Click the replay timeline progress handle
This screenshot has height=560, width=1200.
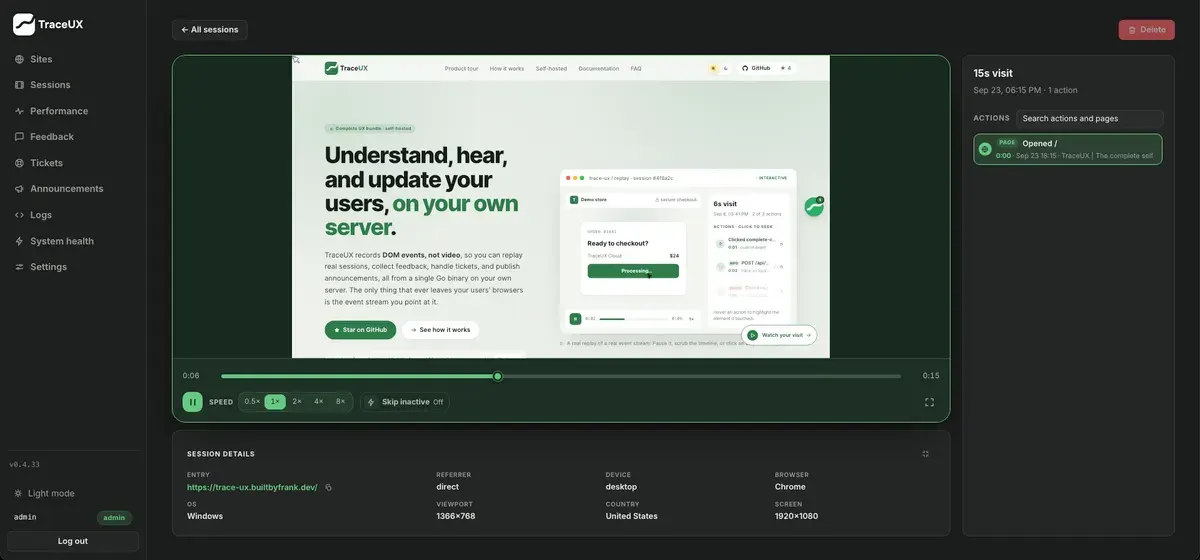point(497,376)
